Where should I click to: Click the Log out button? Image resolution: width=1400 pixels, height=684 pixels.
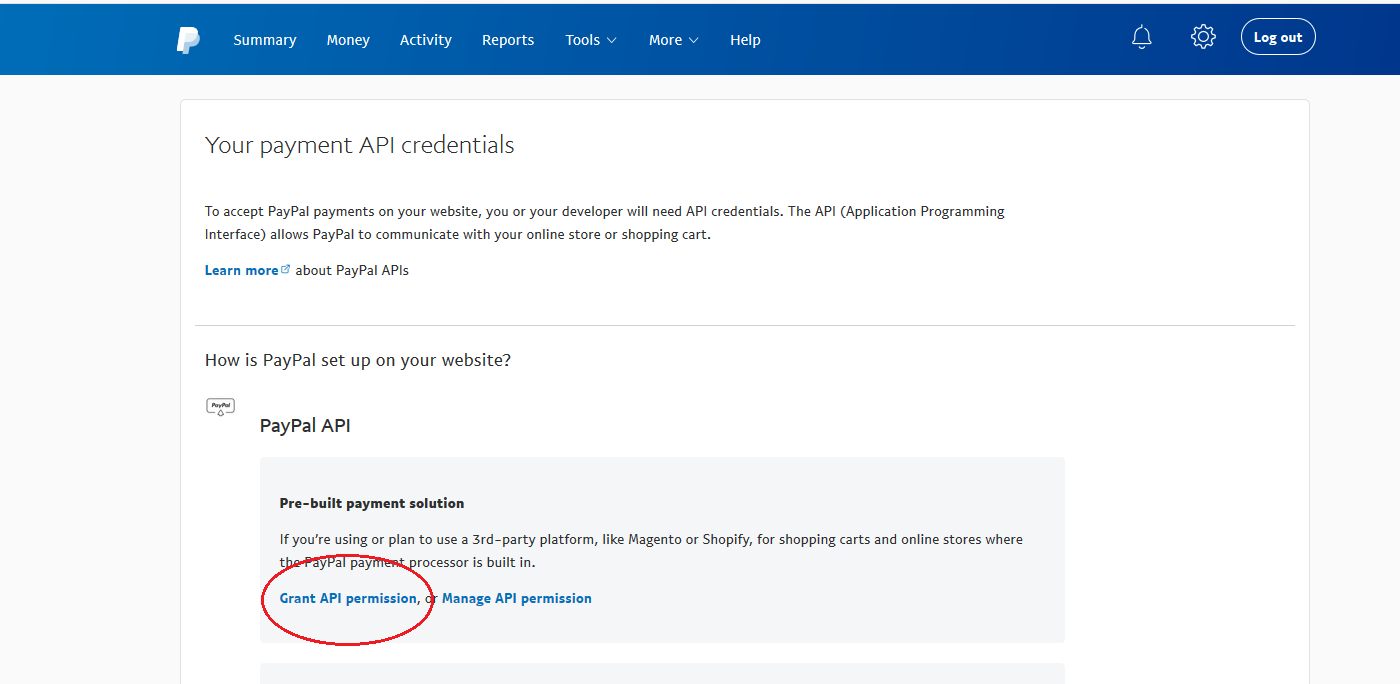1278,37
